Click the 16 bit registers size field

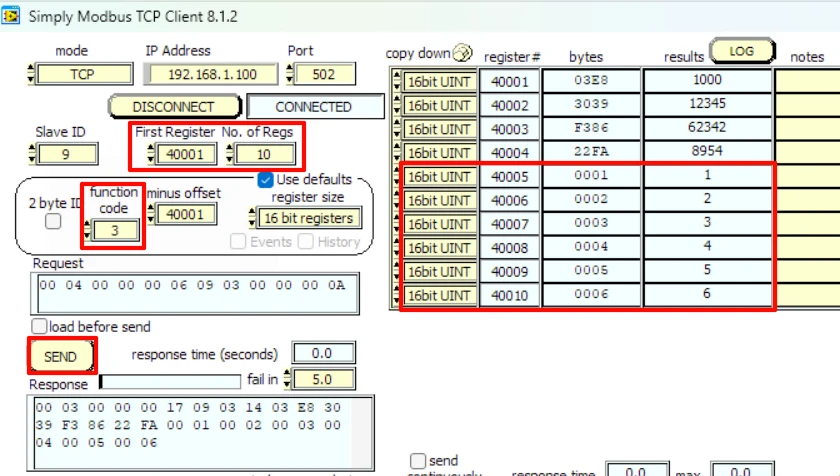(309, 218)
